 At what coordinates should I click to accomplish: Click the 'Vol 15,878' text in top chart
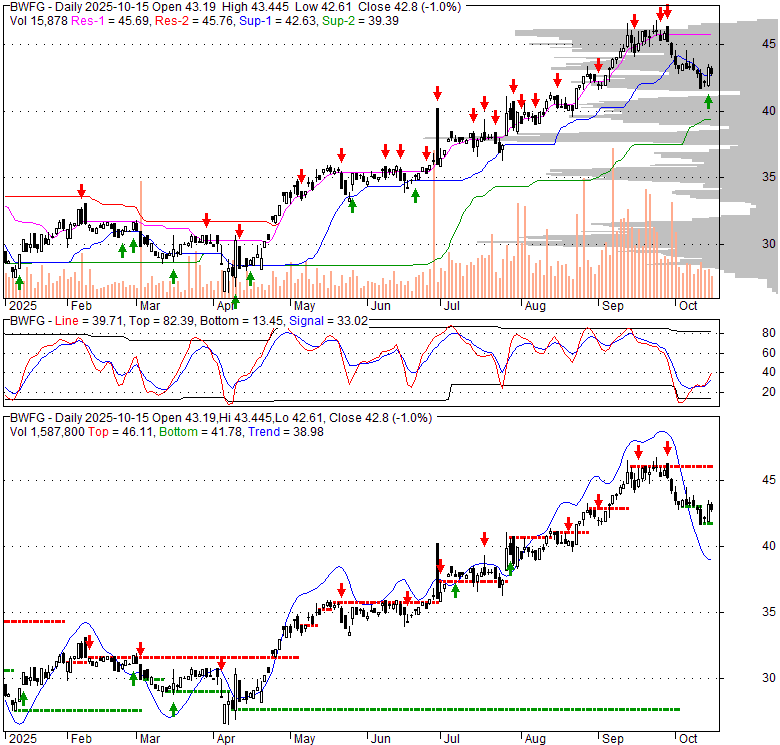coord(39,21)
